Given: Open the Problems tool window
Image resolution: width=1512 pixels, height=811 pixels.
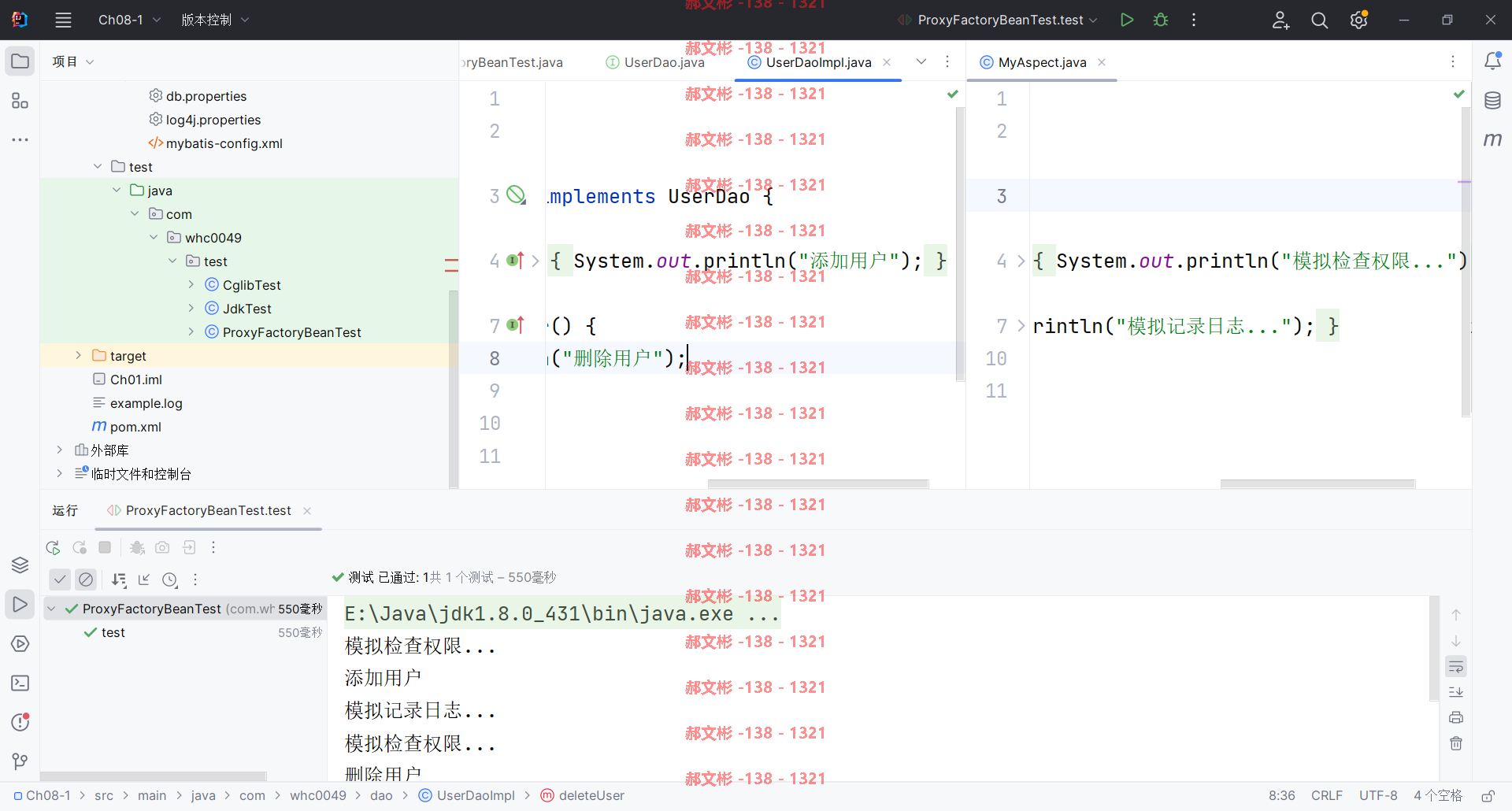Looking at the screenshot, I should pyautogui.click(x=20, y=722).
